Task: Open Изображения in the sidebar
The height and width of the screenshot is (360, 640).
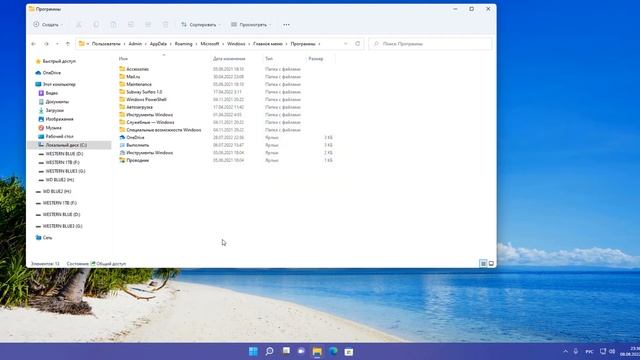Action: (56, 119)
